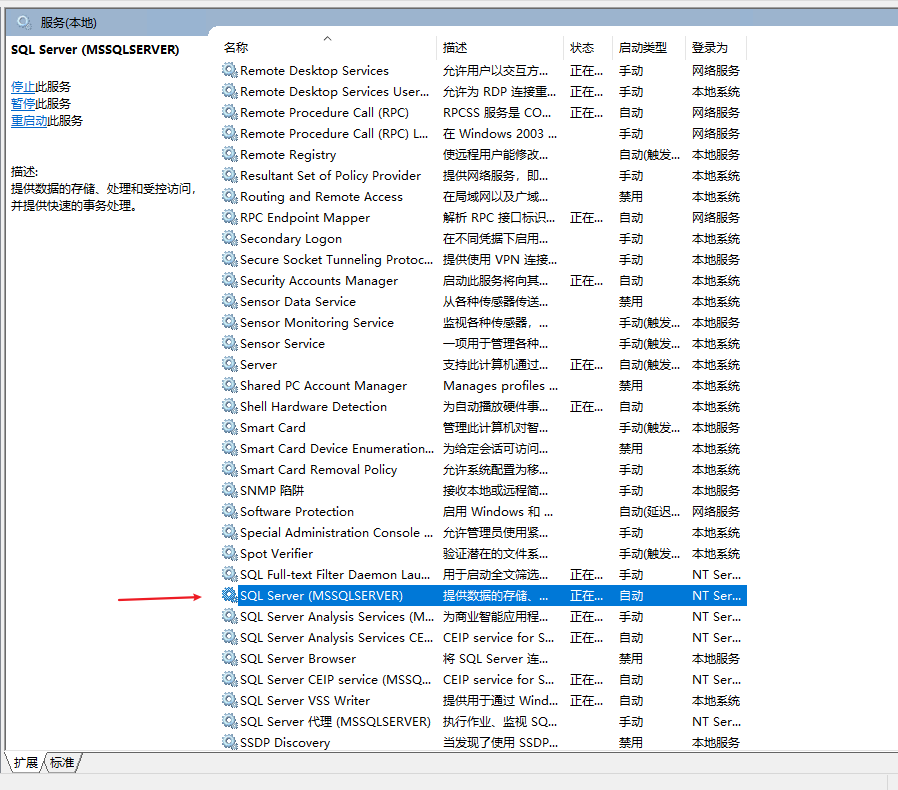This screenshot has height=790, width=898.
Task: Select Special Administration Console service
Action: point(484,532)
